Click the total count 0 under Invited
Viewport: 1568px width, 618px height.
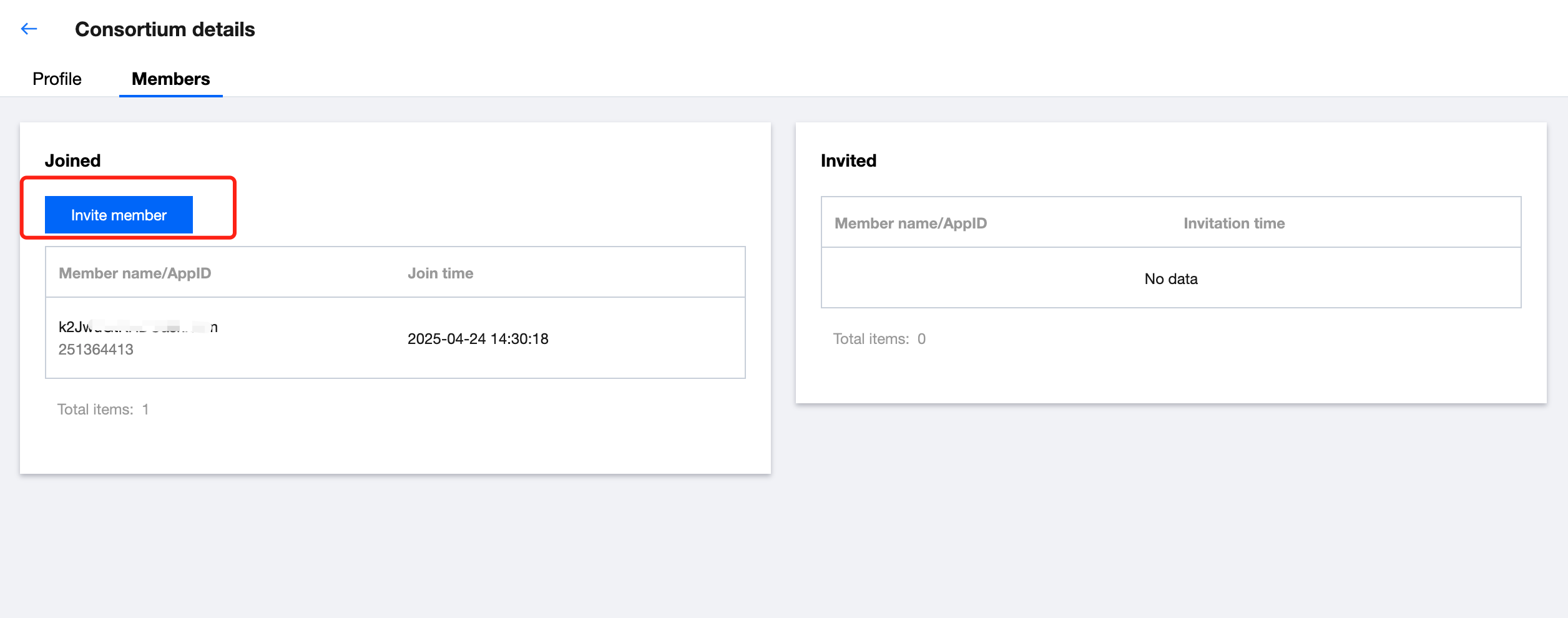921,339
